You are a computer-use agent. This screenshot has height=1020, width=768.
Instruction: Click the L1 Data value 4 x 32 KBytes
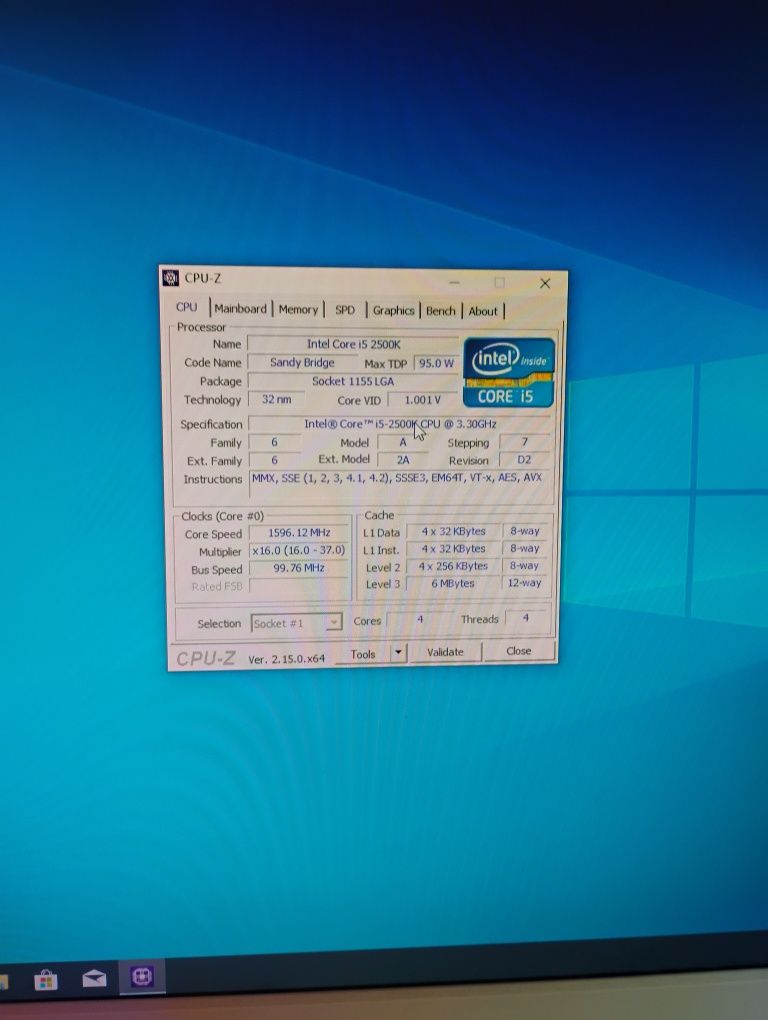[453, 531]
